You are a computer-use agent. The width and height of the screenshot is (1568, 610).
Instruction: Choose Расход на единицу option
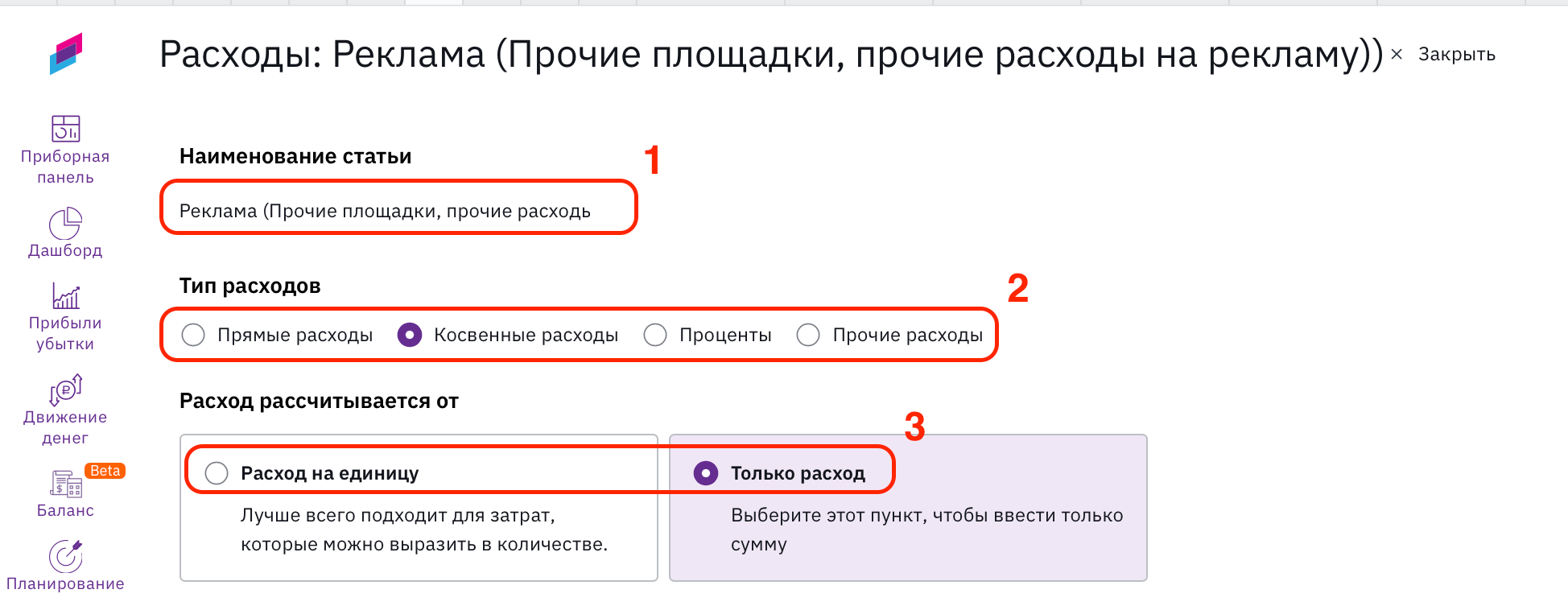tap(217, 473)
